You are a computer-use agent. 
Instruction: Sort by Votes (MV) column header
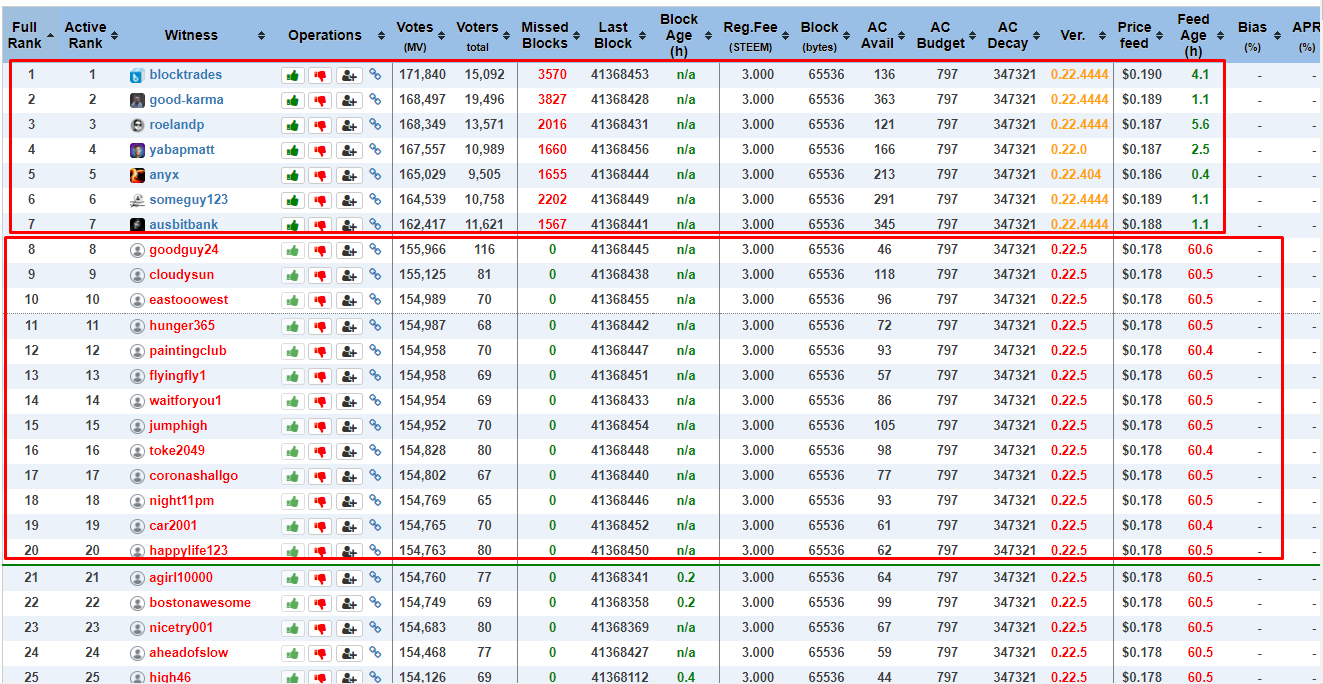(x=414, y=35)
